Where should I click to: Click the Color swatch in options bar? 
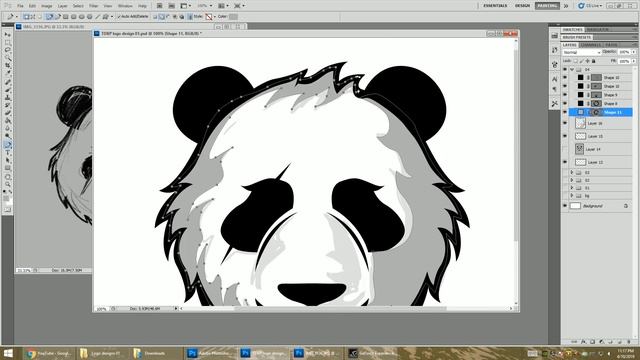coord(233,17)
